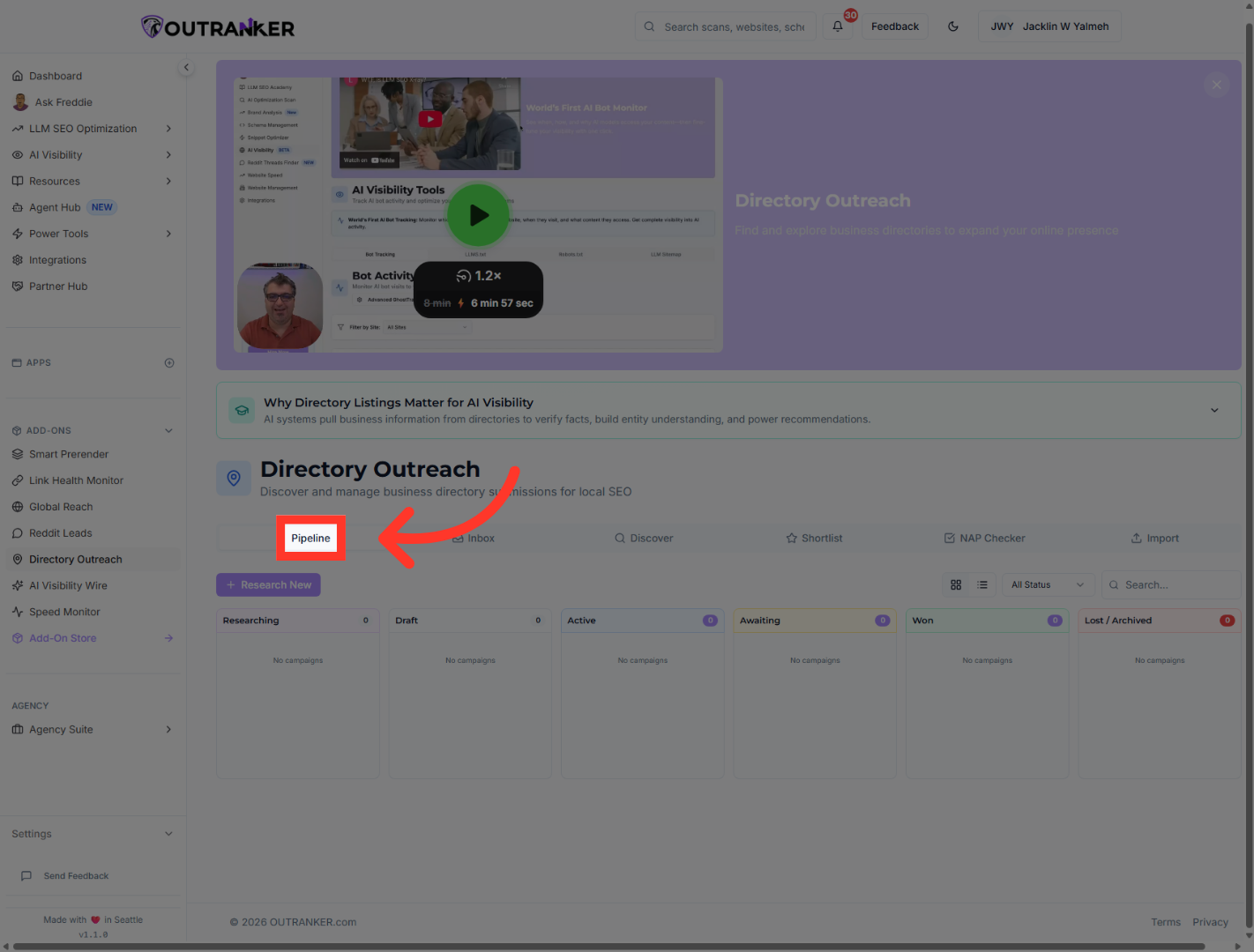
Task: Open the Privacy link in footer
Action: click(1210, 922)
